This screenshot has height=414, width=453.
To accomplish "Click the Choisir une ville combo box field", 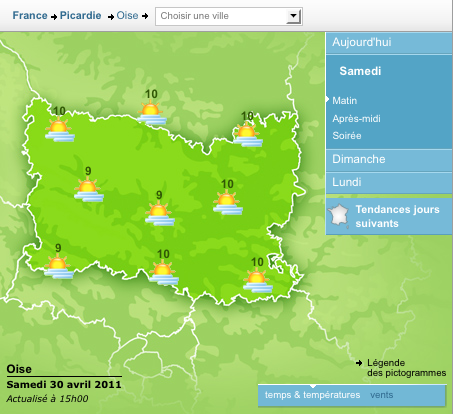I will coord(229,16).
